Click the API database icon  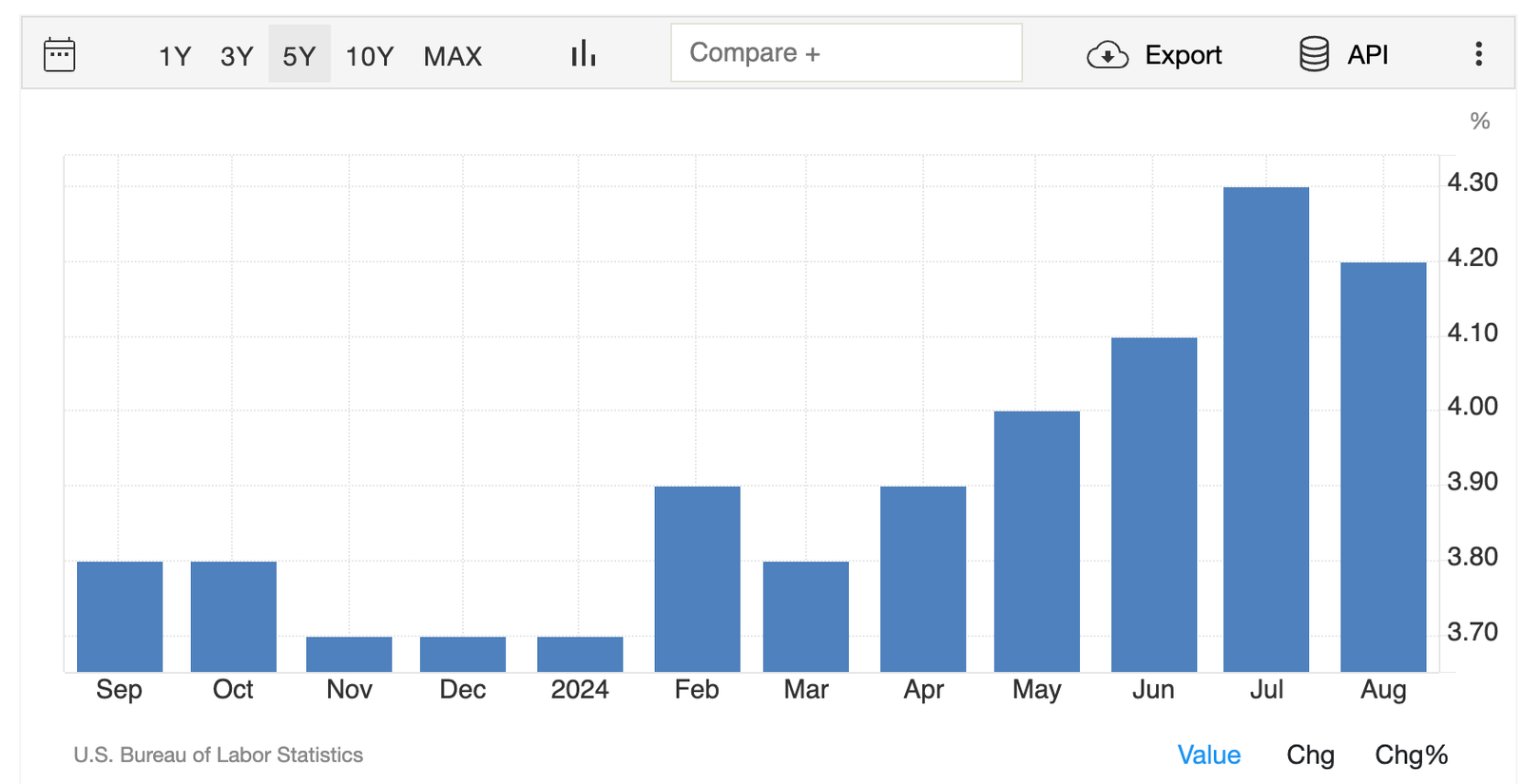pyautogui.click(x=1314, y=54)
